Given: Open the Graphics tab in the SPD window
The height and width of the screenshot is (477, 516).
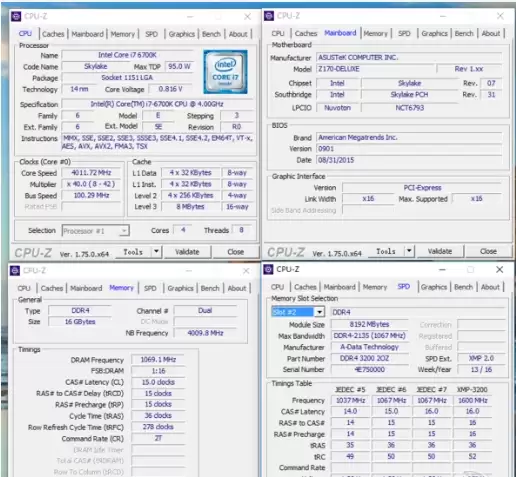Looking at the screenshot, I should 434,287.
